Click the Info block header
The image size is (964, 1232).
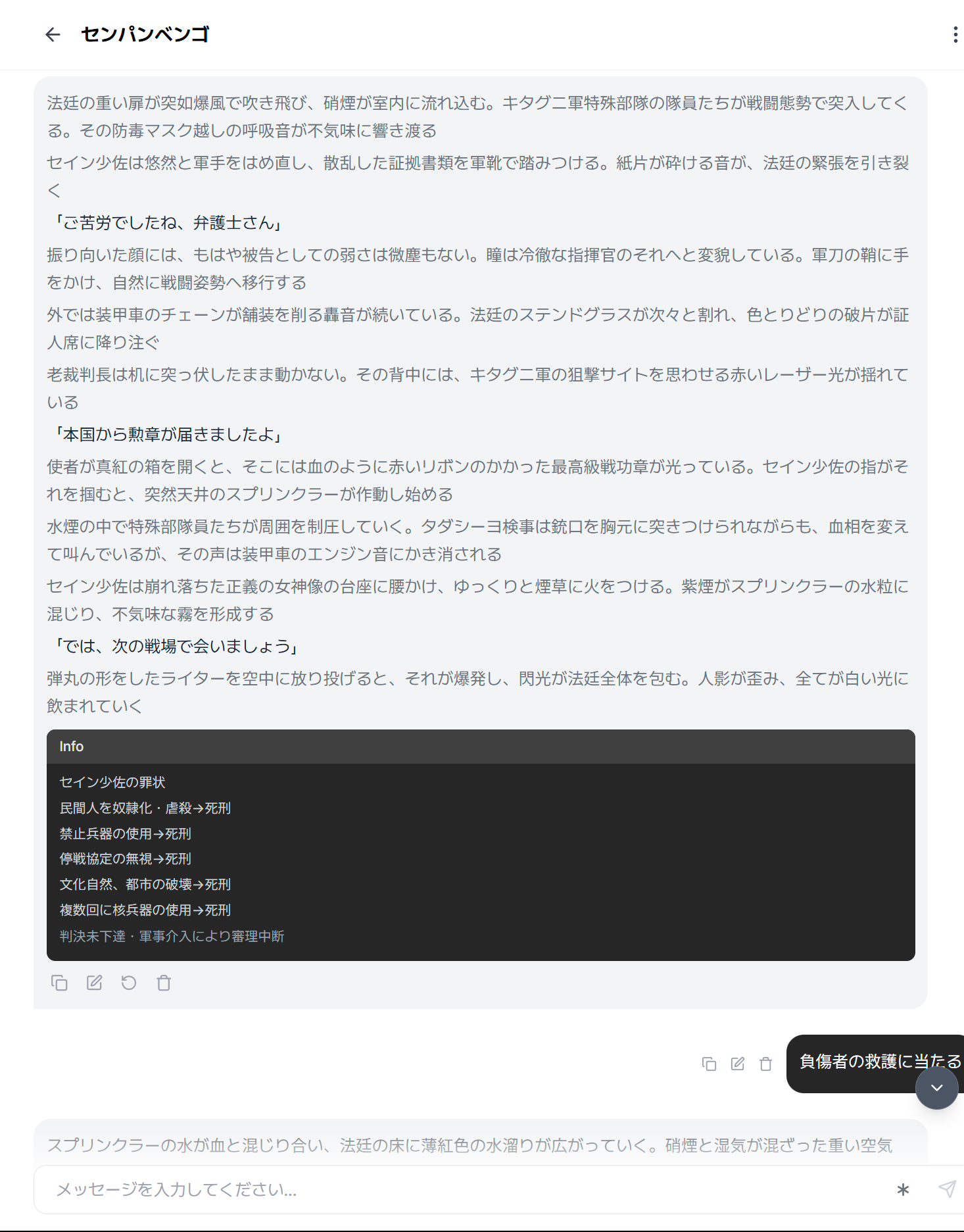pyautogui.click(x=480, y=747)
